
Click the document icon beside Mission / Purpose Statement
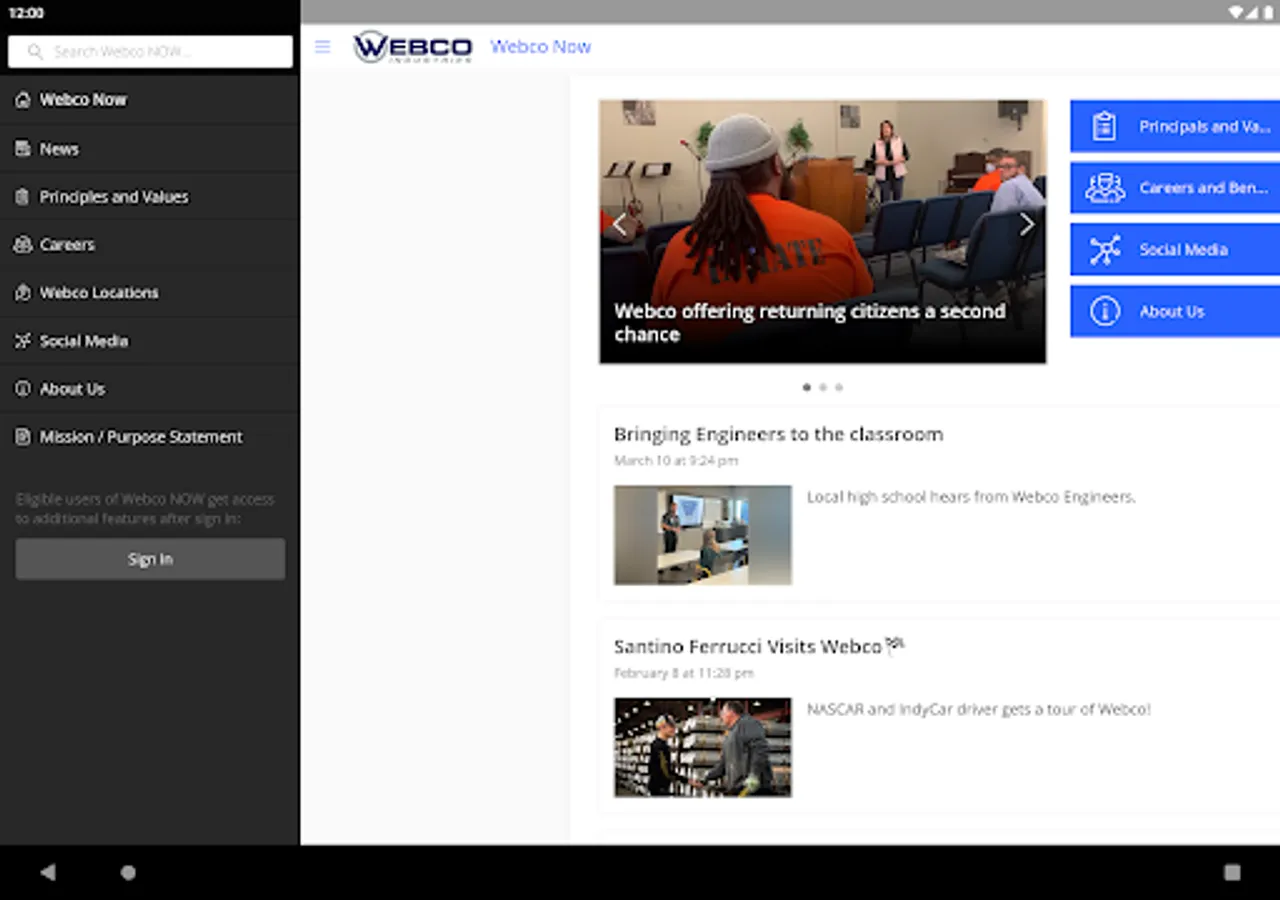tap(22, 437)
